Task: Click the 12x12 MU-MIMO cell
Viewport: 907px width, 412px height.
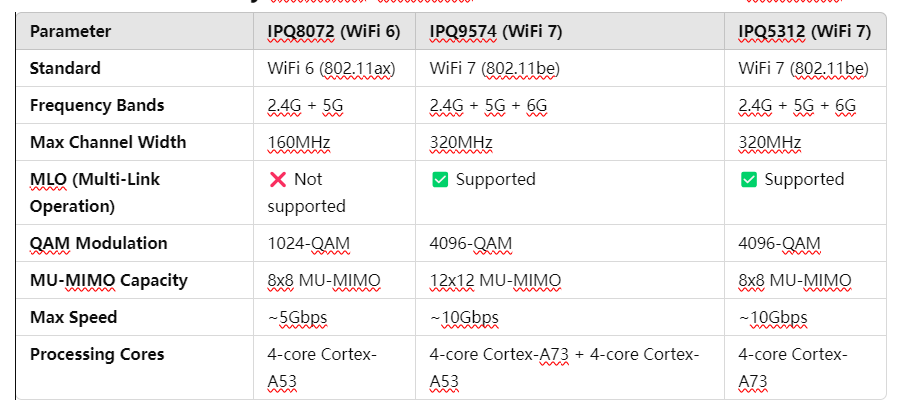Action: [495, 281]
